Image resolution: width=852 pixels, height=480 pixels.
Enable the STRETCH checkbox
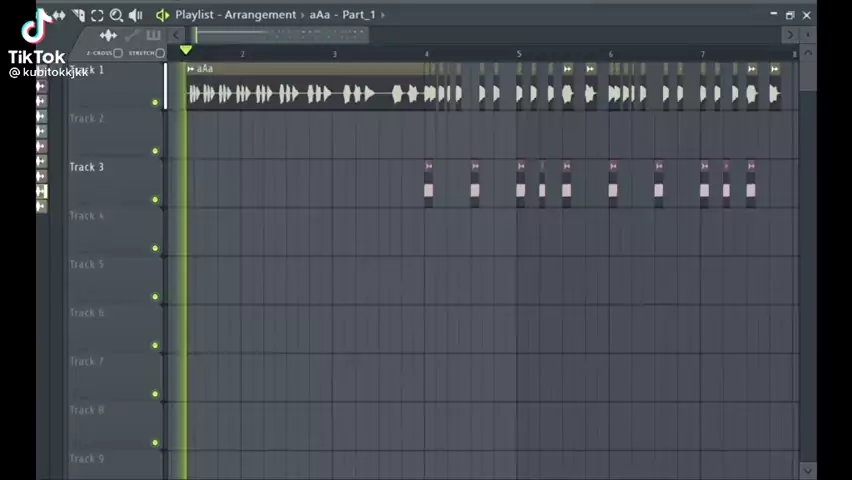click(160, 53)
